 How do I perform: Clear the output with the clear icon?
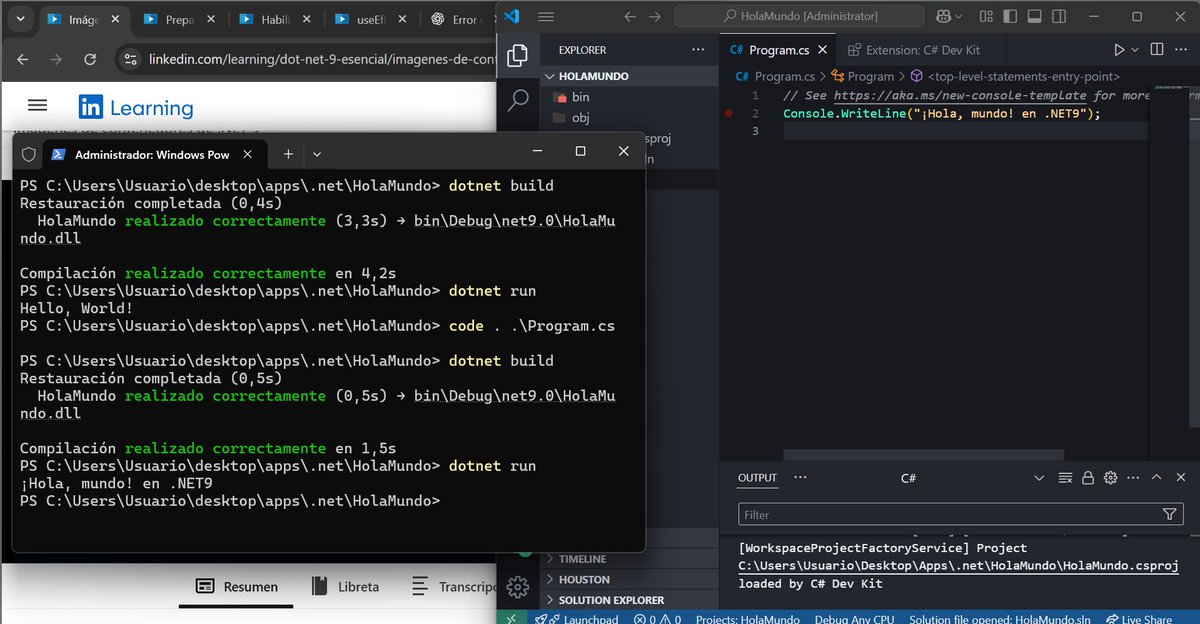(x=1066, y=478)
